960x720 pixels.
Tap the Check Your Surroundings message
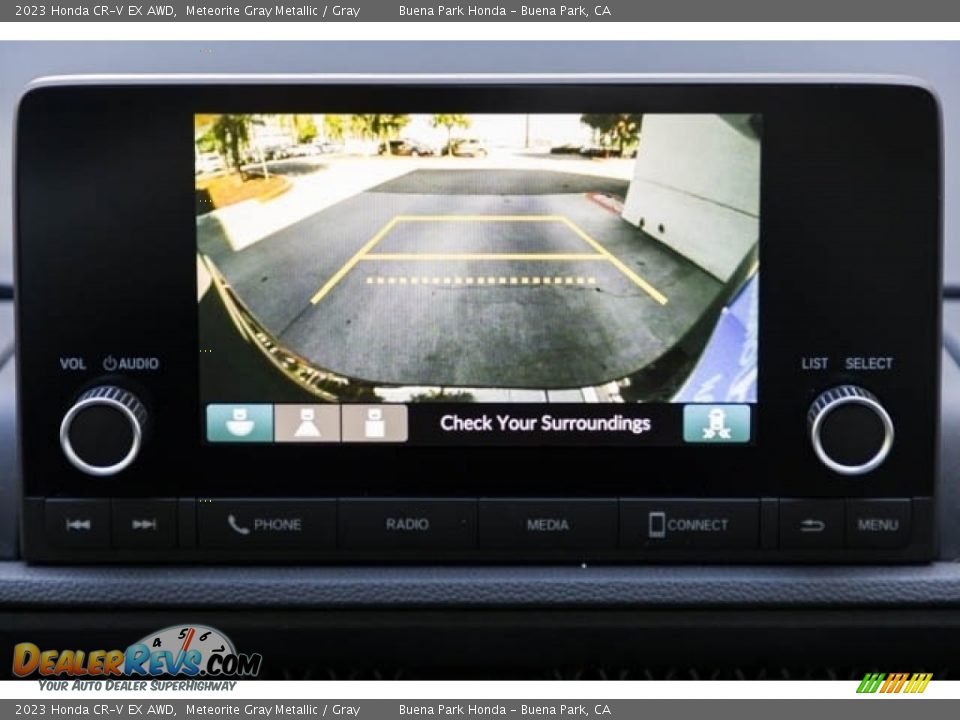(545, 423)
